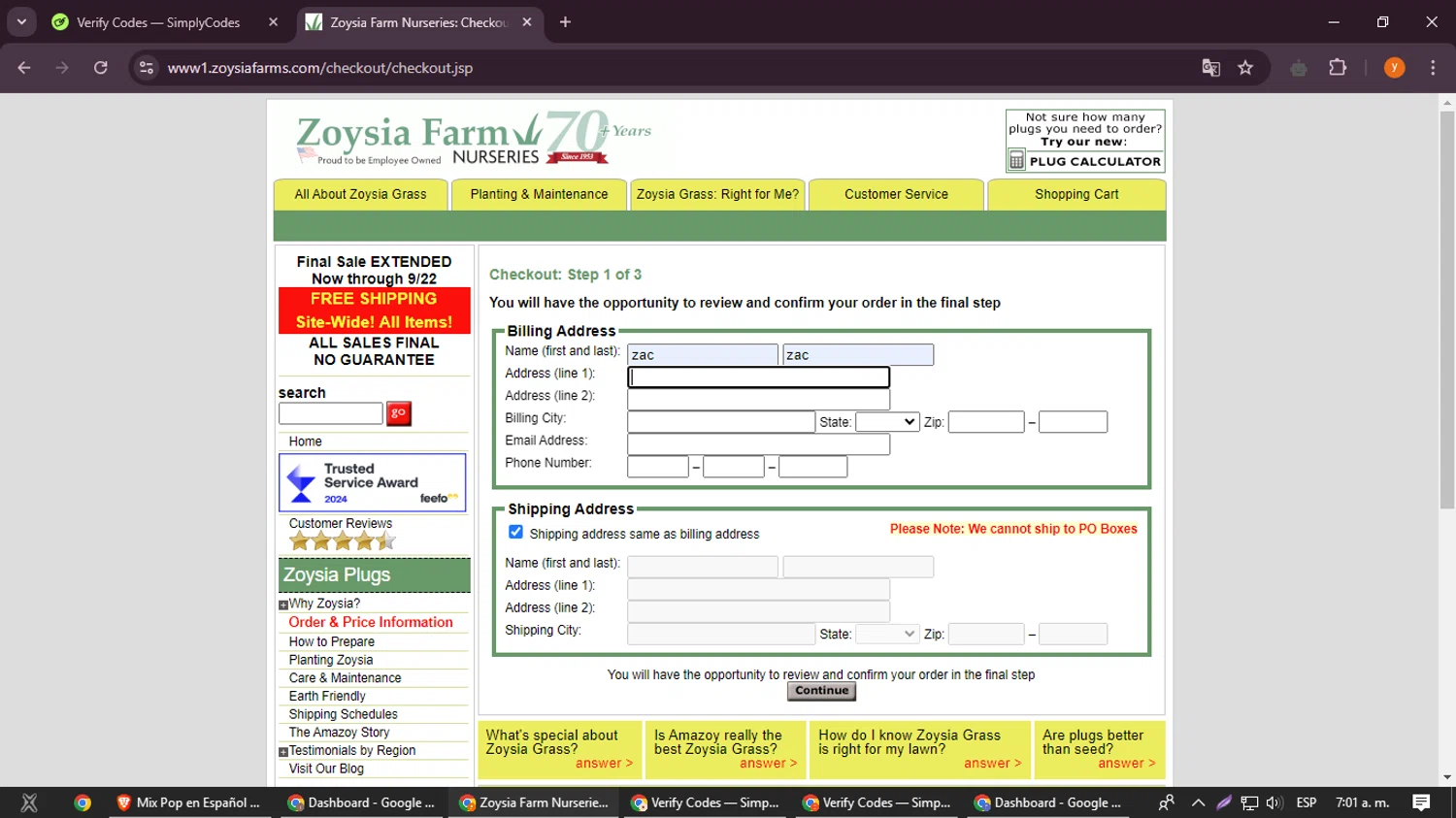Open Order & Price Information link

click(371, 622)
